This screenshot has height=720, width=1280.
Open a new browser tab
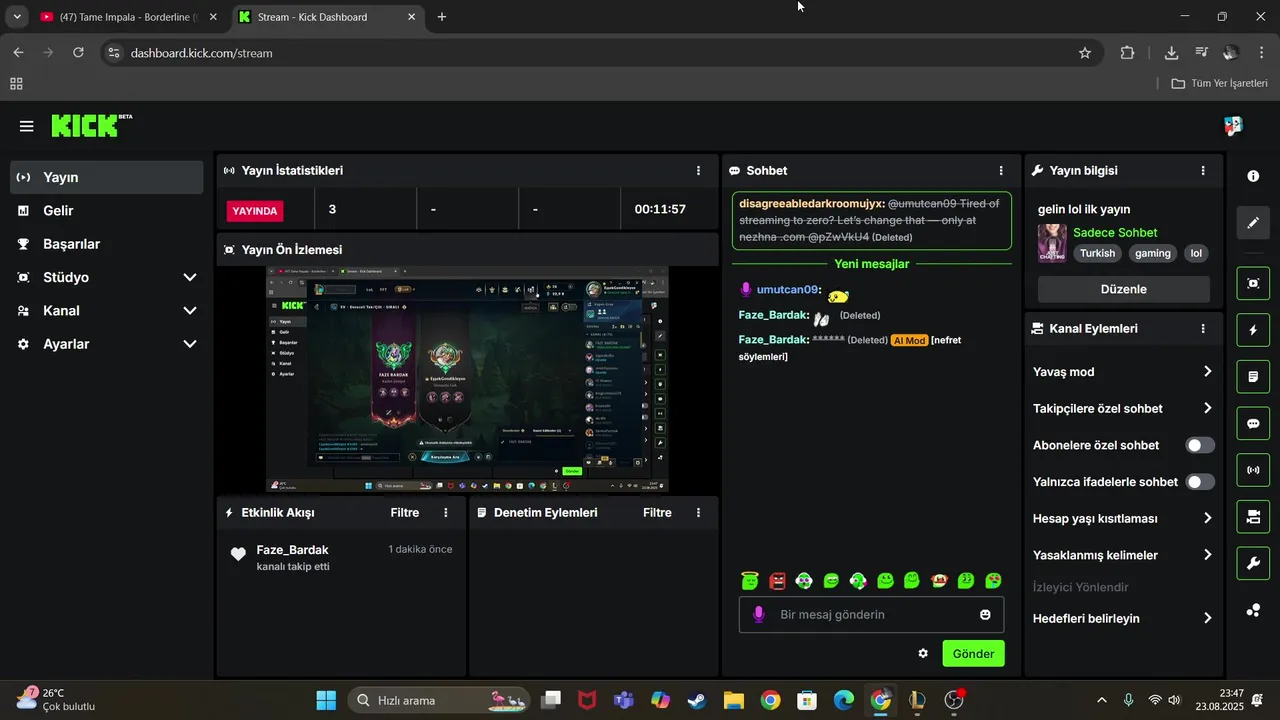442,17
